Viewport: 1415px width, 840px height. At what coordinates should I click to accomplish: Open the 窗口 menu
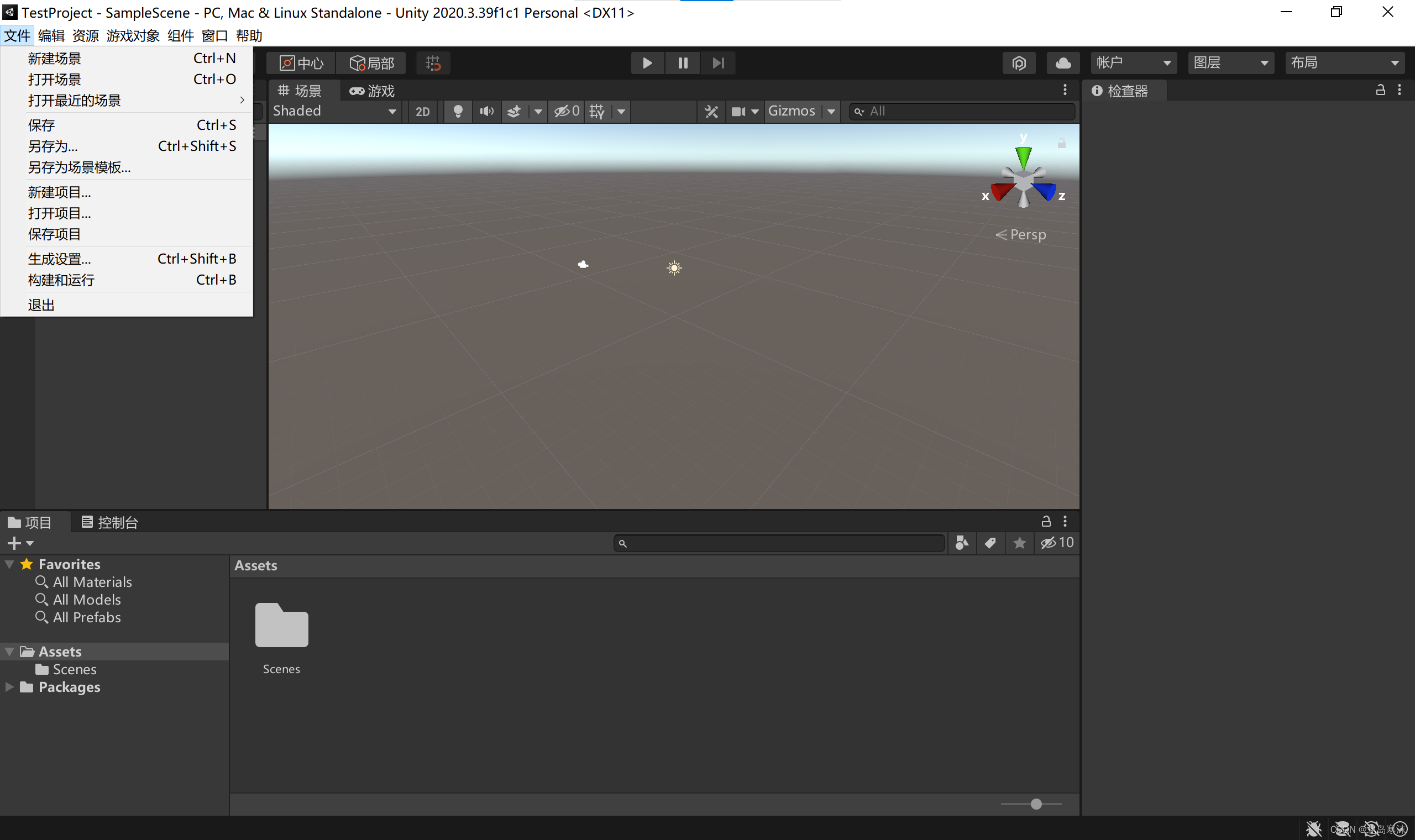214,36
